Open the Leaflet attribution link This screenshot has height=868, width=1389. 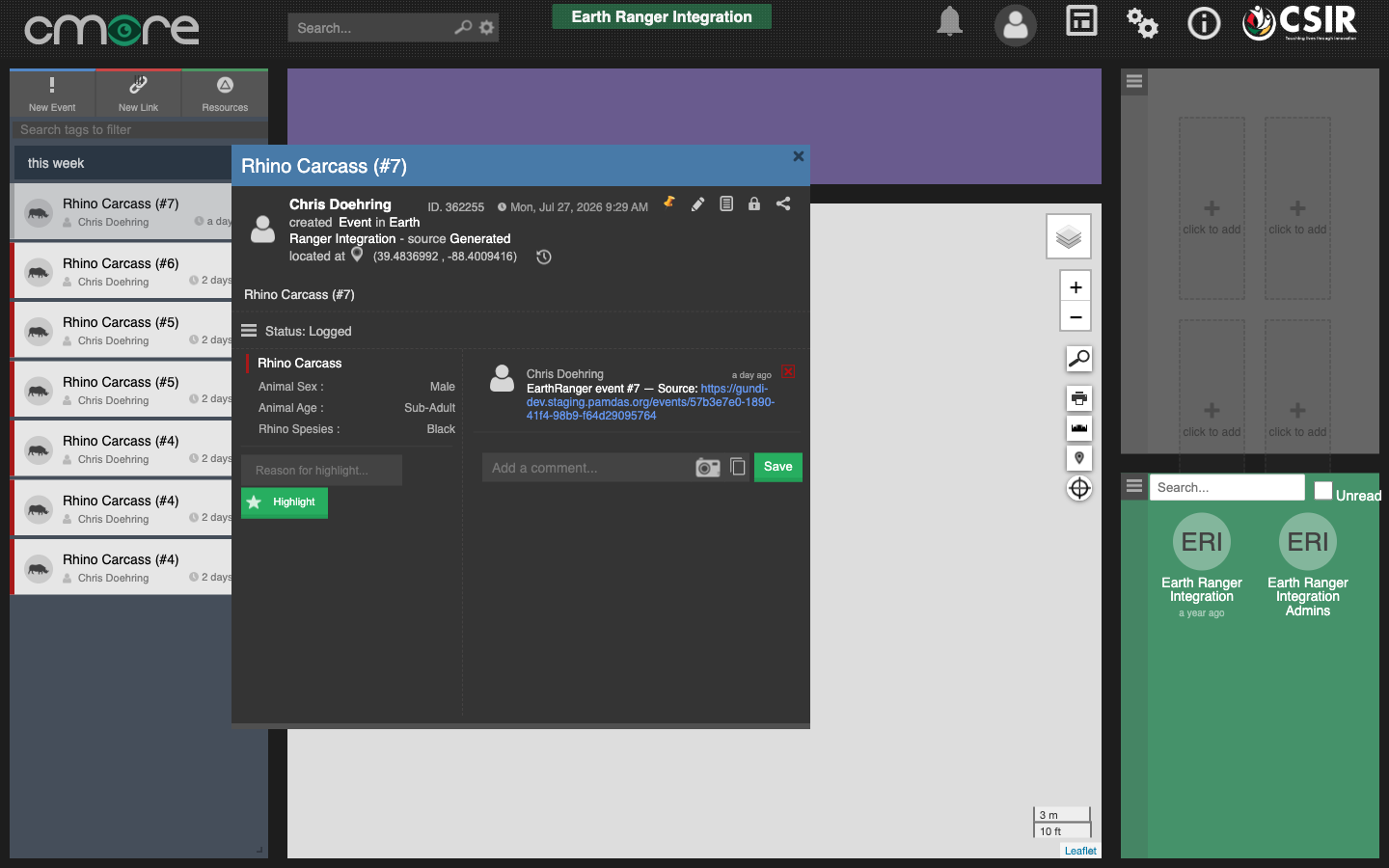[x=1080, y=851]
